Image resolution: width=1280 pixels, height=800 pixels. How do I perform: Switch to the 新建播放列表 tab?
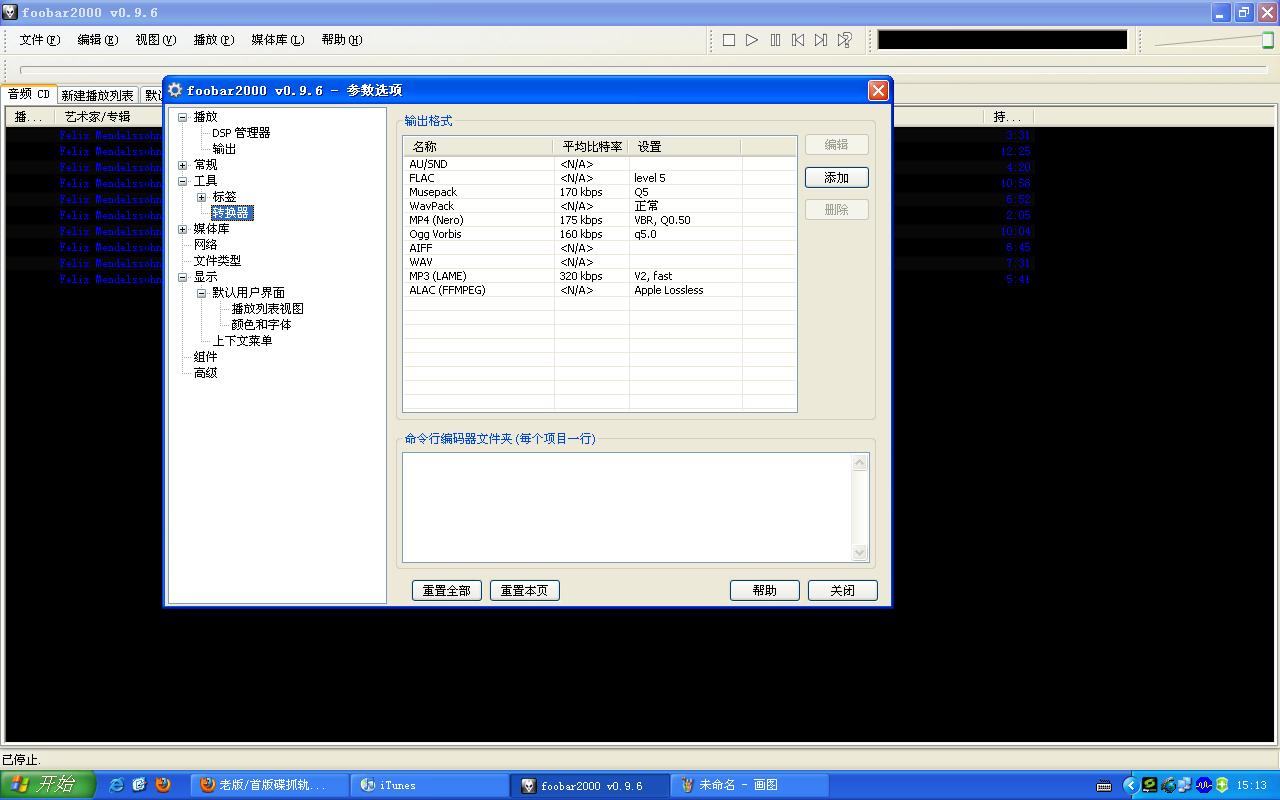pyautogui.click(x=97, y=96)
